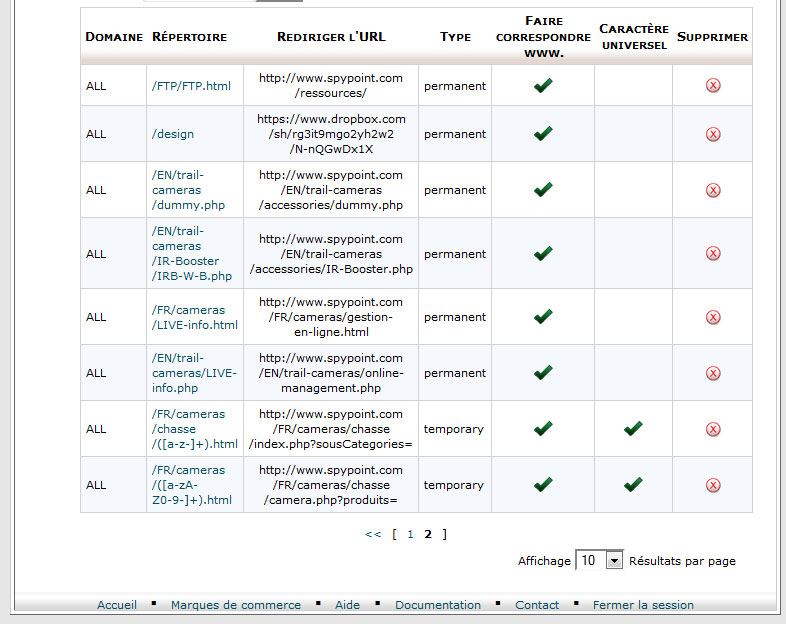Image resolution: width=786 pixels, height=624 pixels.
Task: Open /FR/cameras/LIVE-info.html directory link
Action: [195, 317]
